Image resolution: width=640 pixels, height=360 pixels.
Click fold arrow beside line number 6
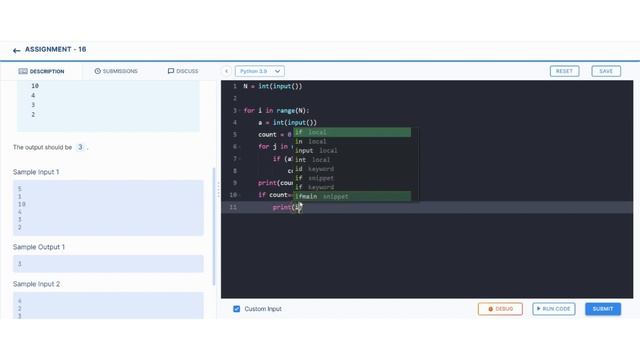[x=239, y=147]
